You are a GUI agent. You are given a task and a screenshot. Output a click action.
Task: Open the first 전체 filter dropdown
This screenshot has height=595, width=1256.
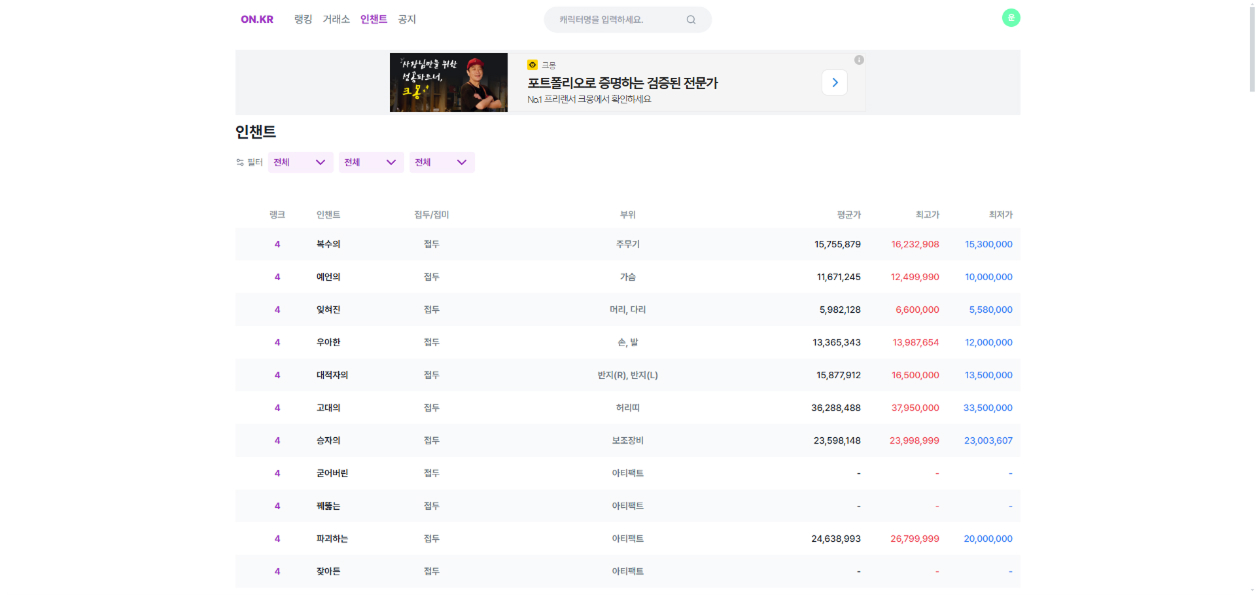click(301, 162)
